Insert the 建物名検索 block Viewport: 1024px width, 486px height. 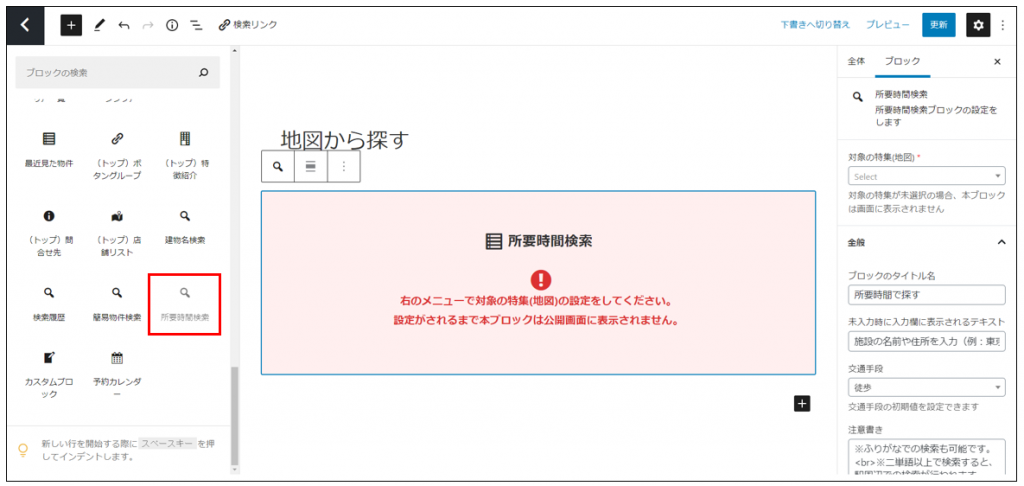(185, 227)
